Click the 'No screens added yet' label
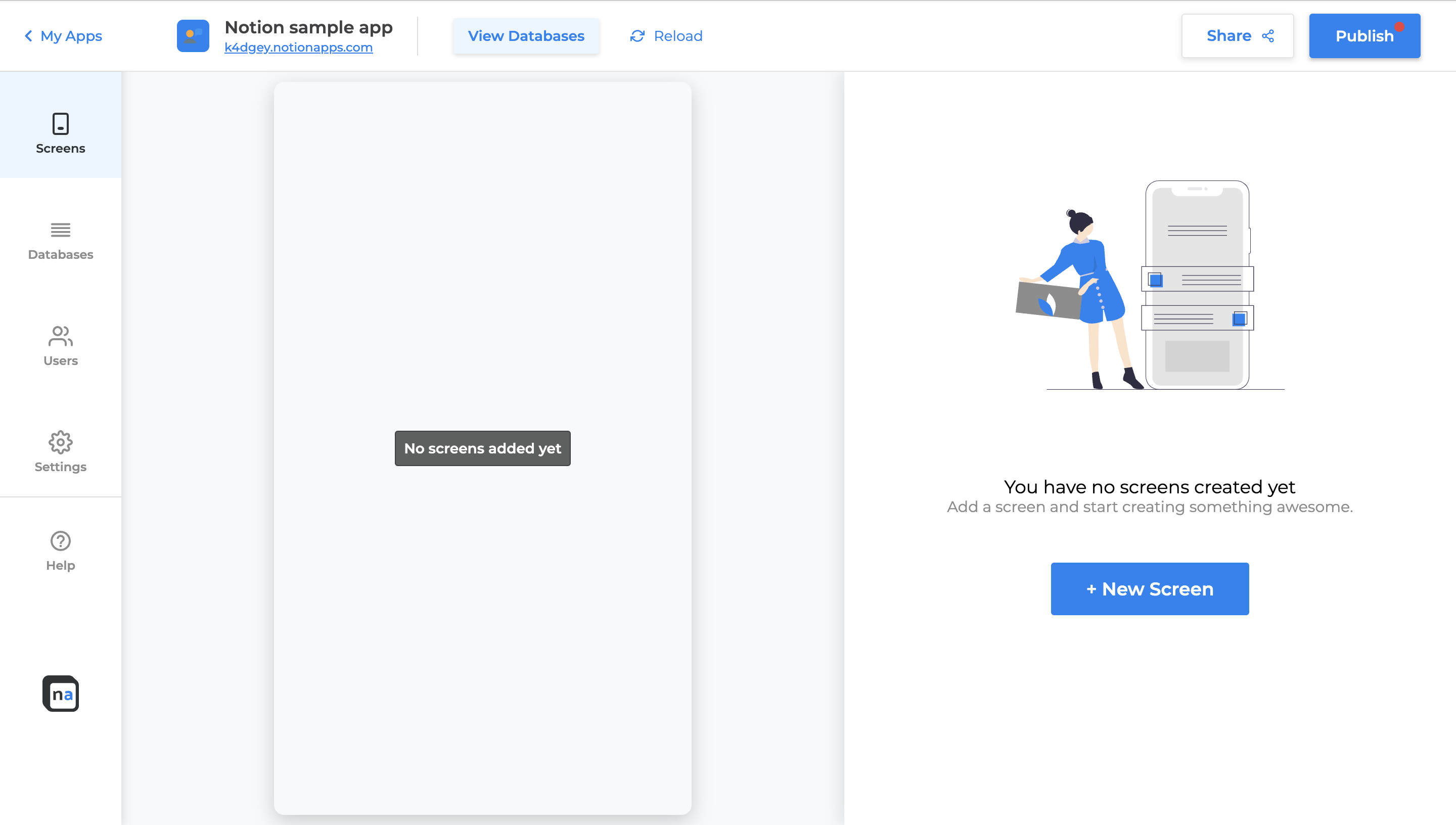 pyautogui.click(x=482, y=448)
